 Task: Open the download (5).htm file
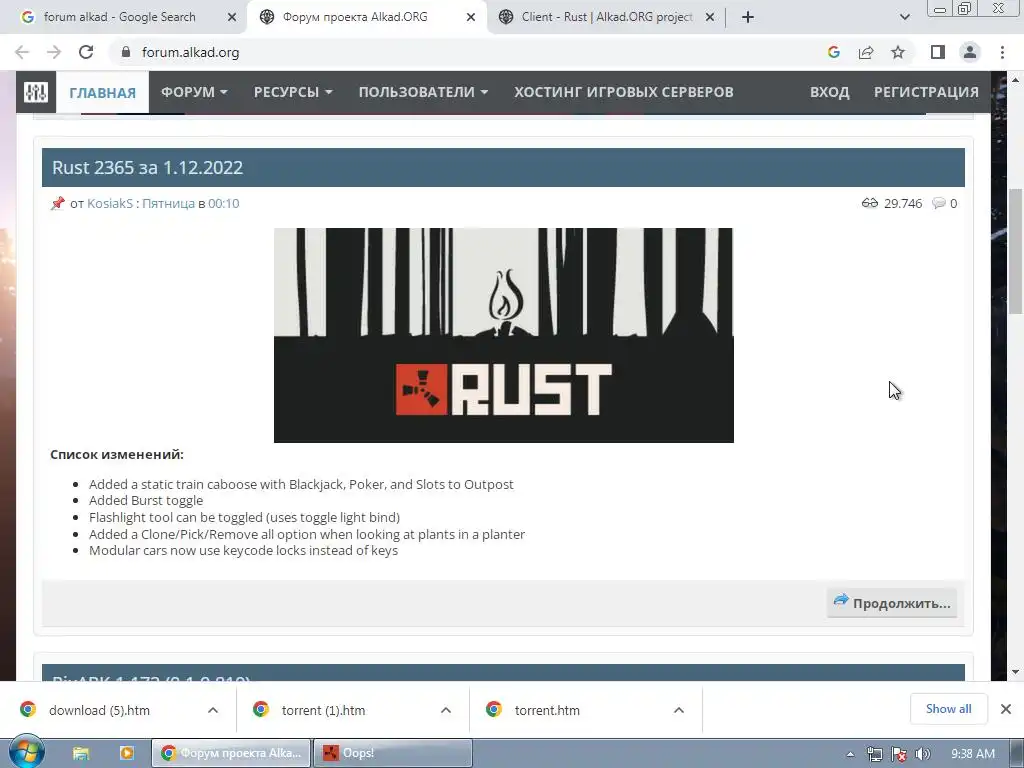99,710
